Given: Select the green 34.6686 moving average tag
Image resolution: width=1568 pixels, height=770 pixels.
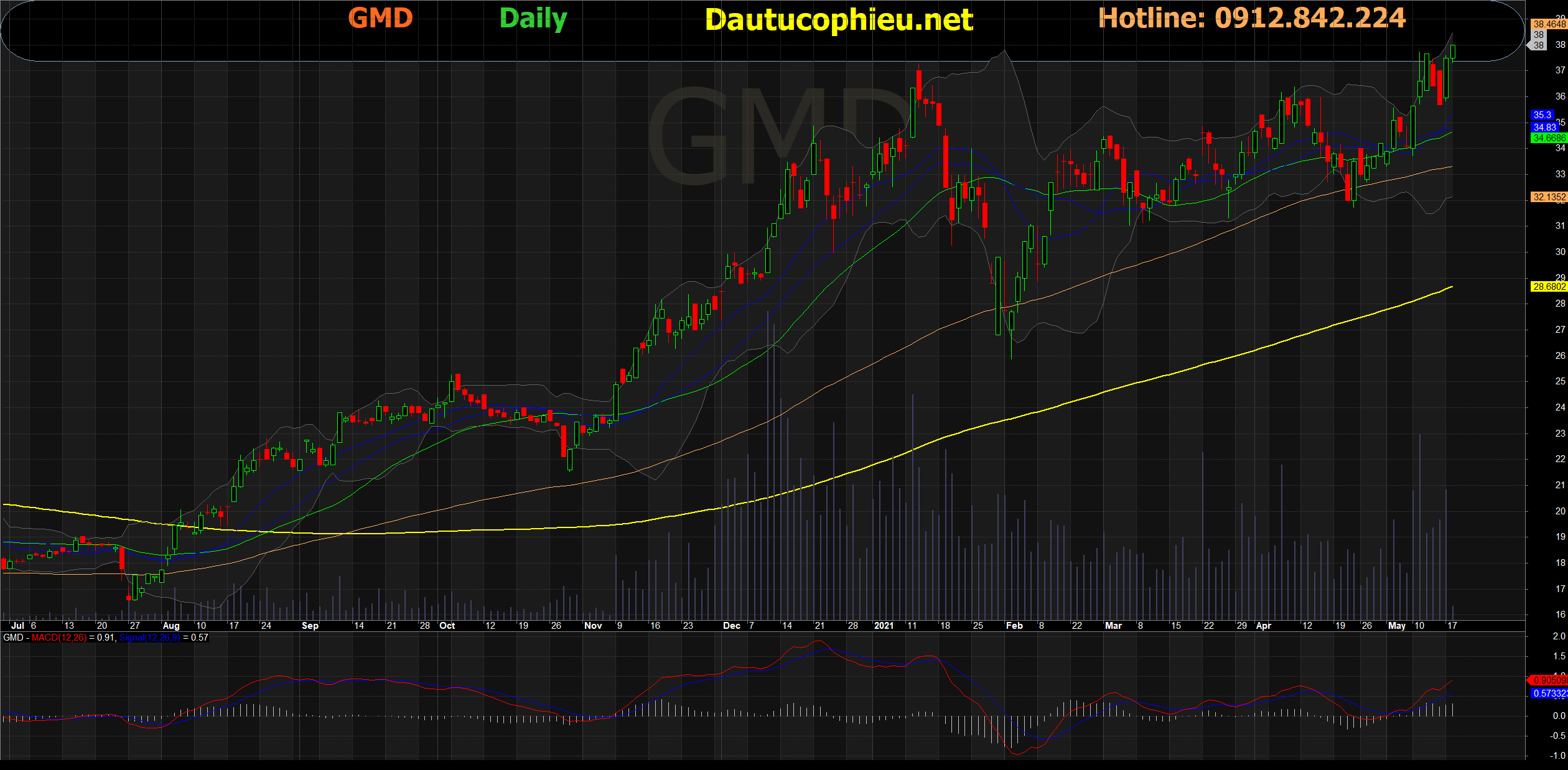Looking at the screenshot, I should point(1549,138).
